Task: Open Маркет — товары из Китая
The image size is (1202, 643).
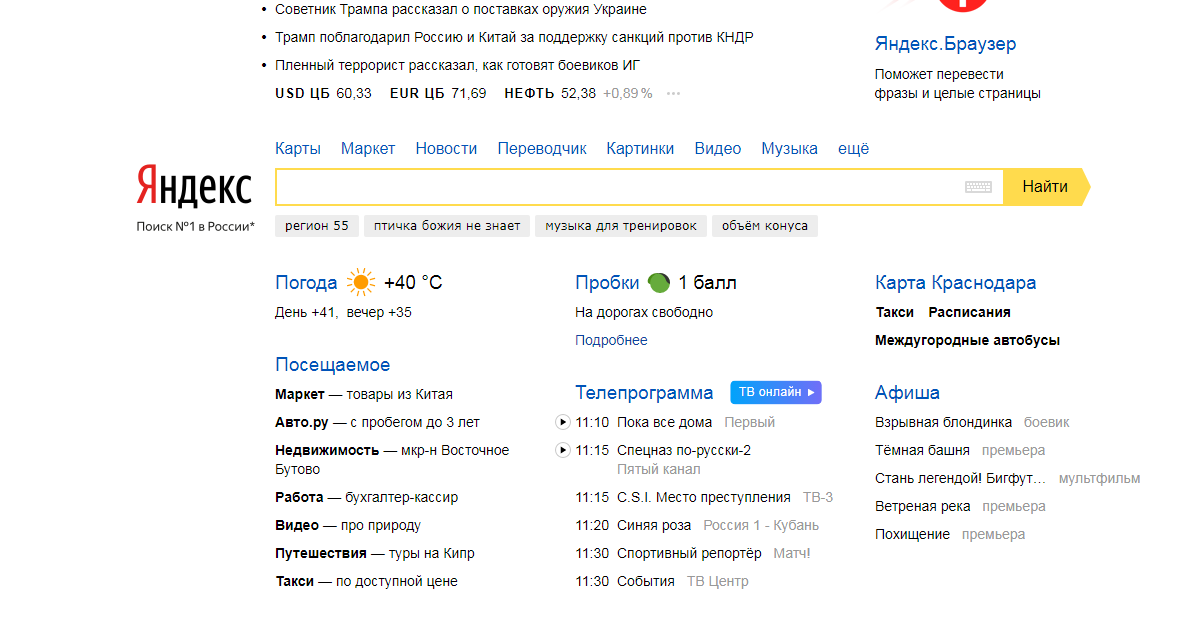Action: pyautogui.click(x=364, y=394)
